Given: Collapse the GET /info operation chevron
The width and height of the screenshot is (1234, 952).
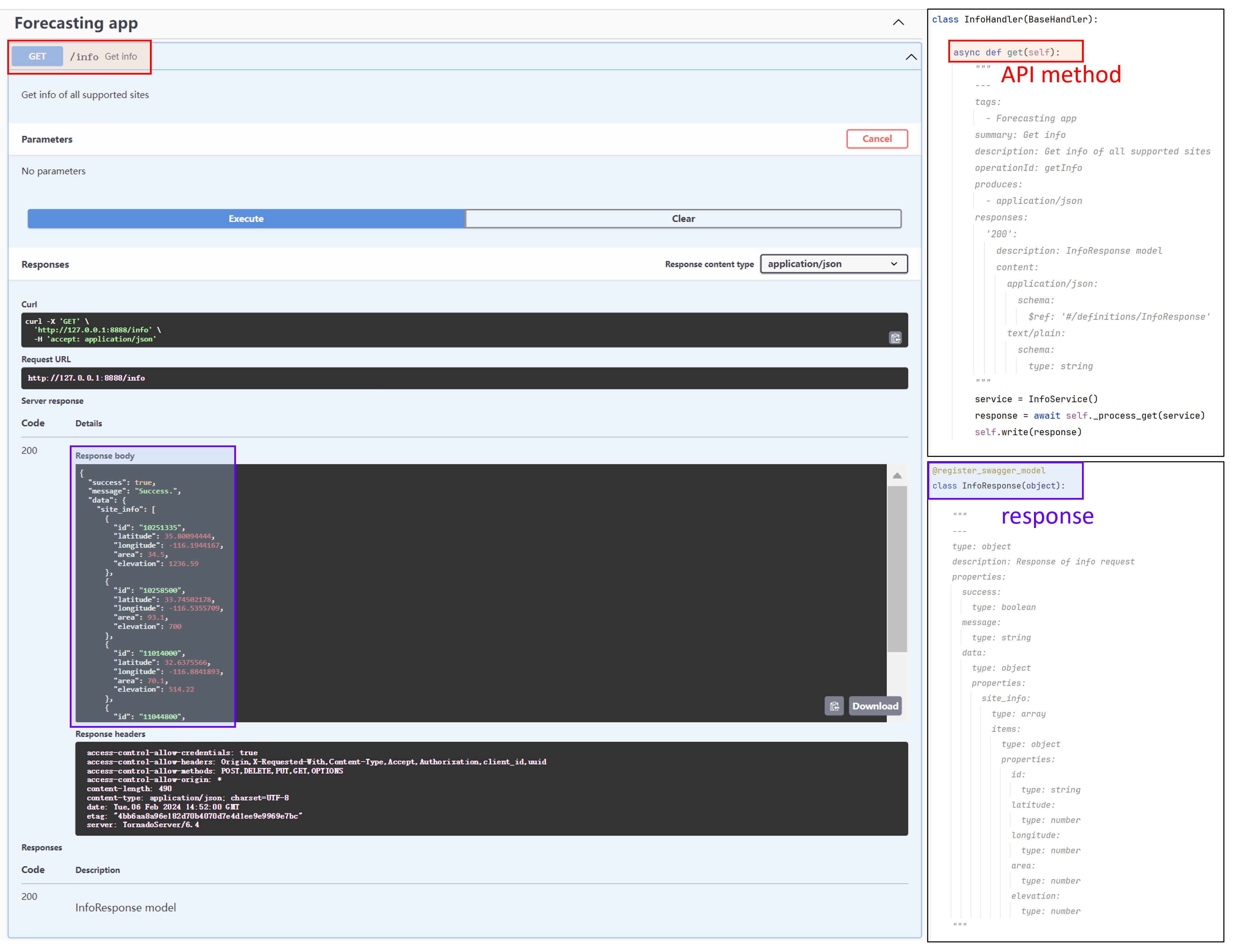Looking at the screenshot, I should pos(911,57).
